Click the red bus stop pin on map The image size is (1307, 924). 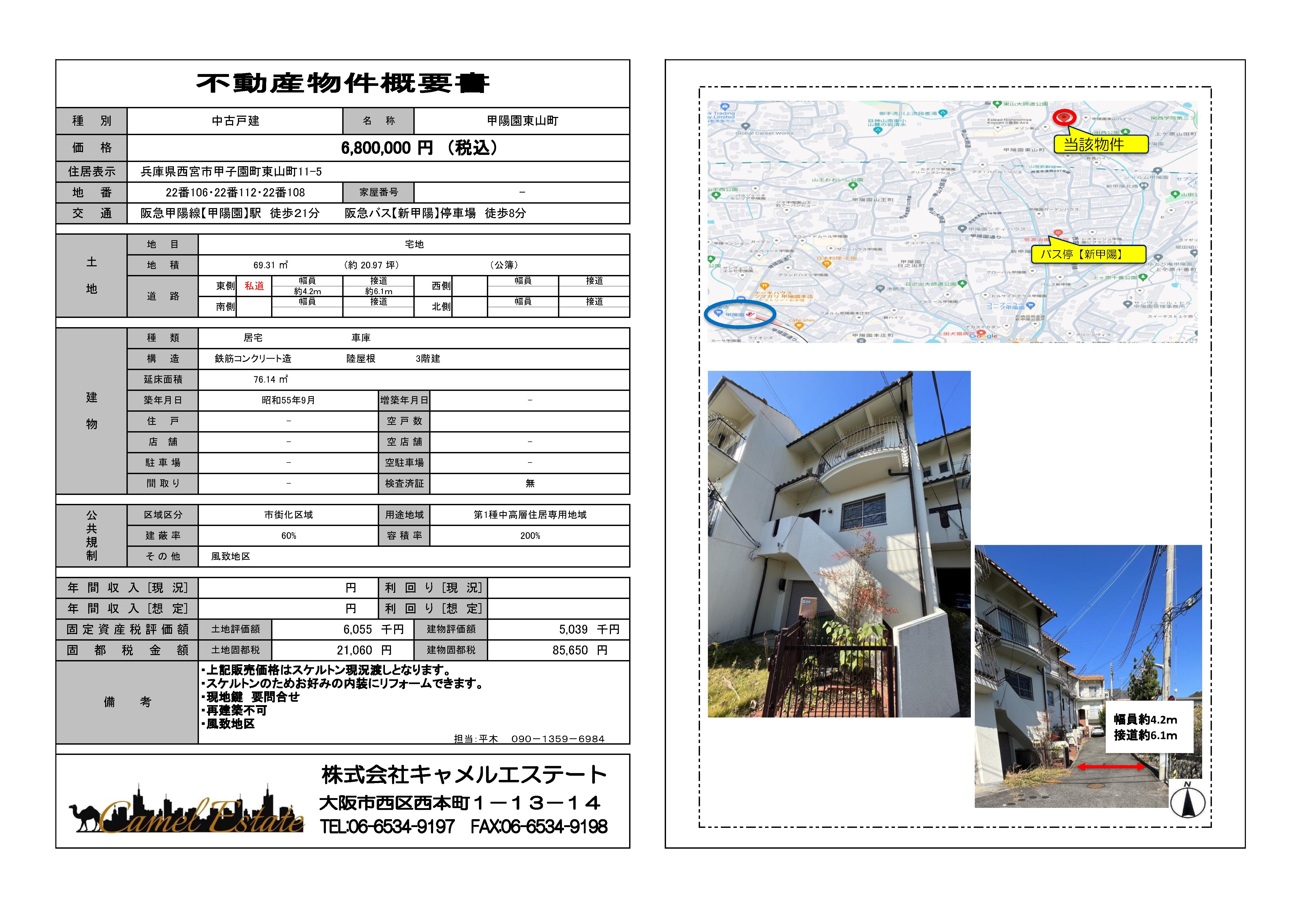[1058, 233]
